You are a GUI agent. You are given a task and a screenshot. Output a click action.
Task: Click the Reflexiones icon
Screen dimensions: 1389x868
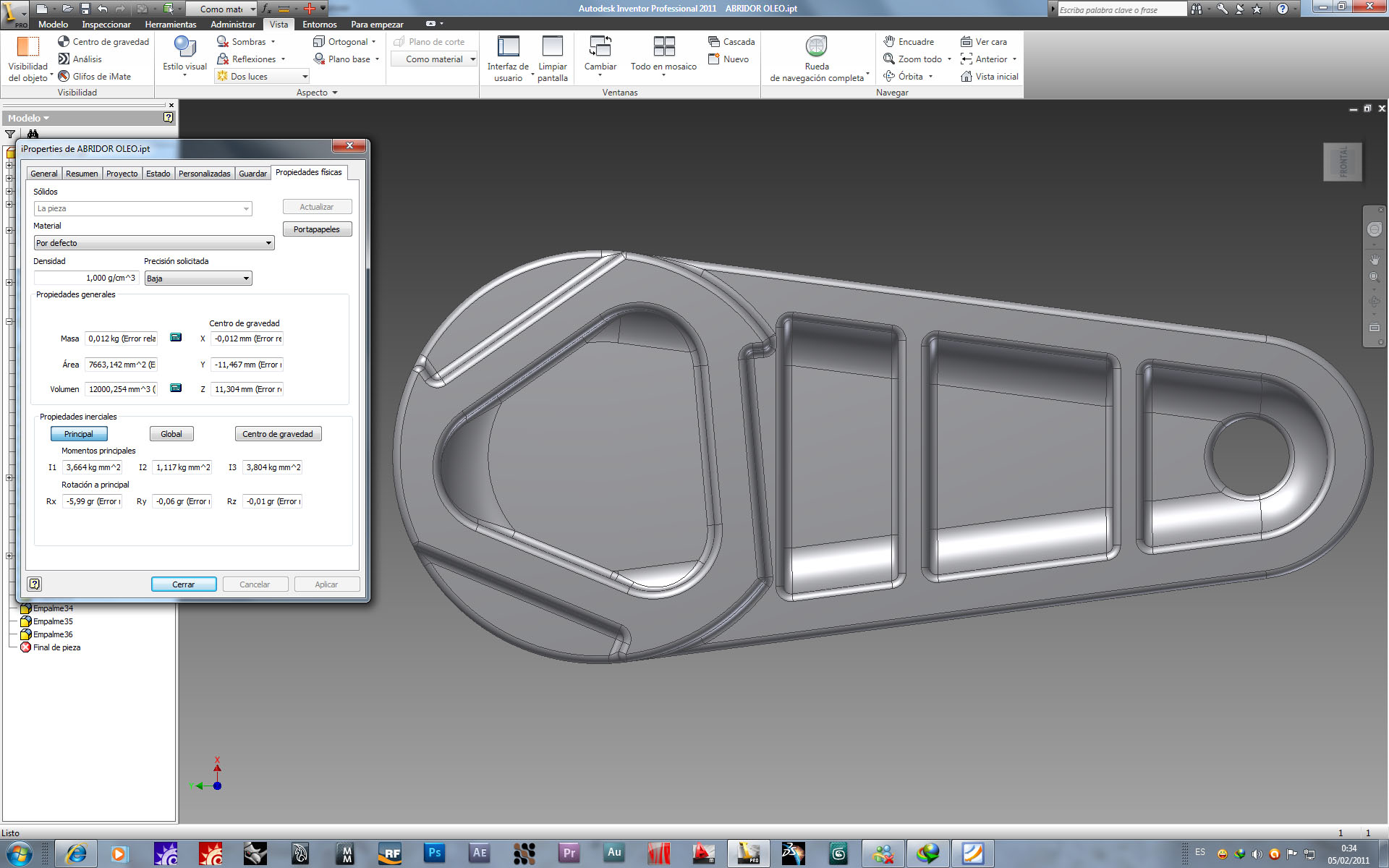click(x=223, y=59)
